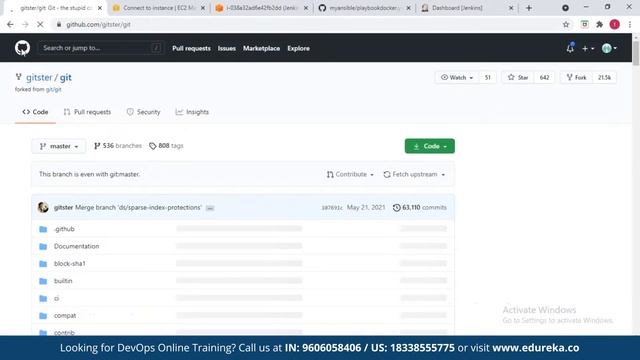Click the .github folder icon

[43, 229]
